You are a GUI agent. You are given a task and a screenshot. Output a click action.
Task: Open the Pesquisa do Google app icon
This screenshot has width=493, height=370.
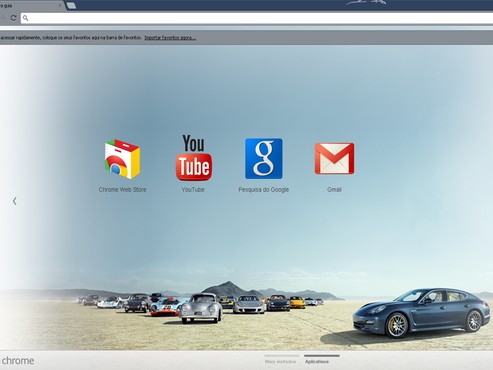tap(264, 159)
